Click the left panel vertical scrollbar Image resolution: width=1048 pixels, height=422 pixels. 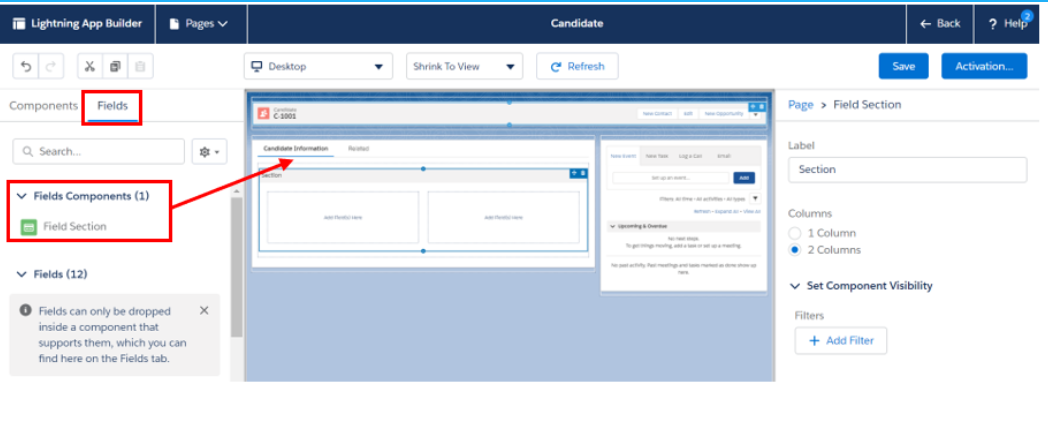236,268
